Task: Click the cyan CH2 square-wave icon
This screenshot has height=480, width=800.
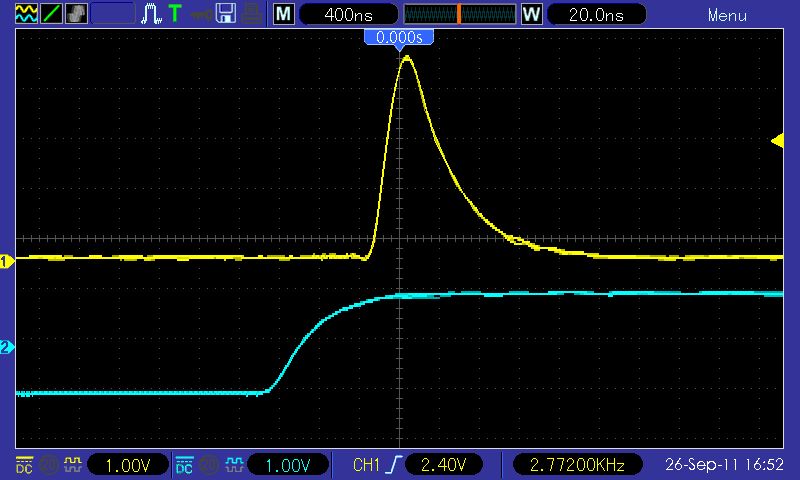Action: (234, 465)
